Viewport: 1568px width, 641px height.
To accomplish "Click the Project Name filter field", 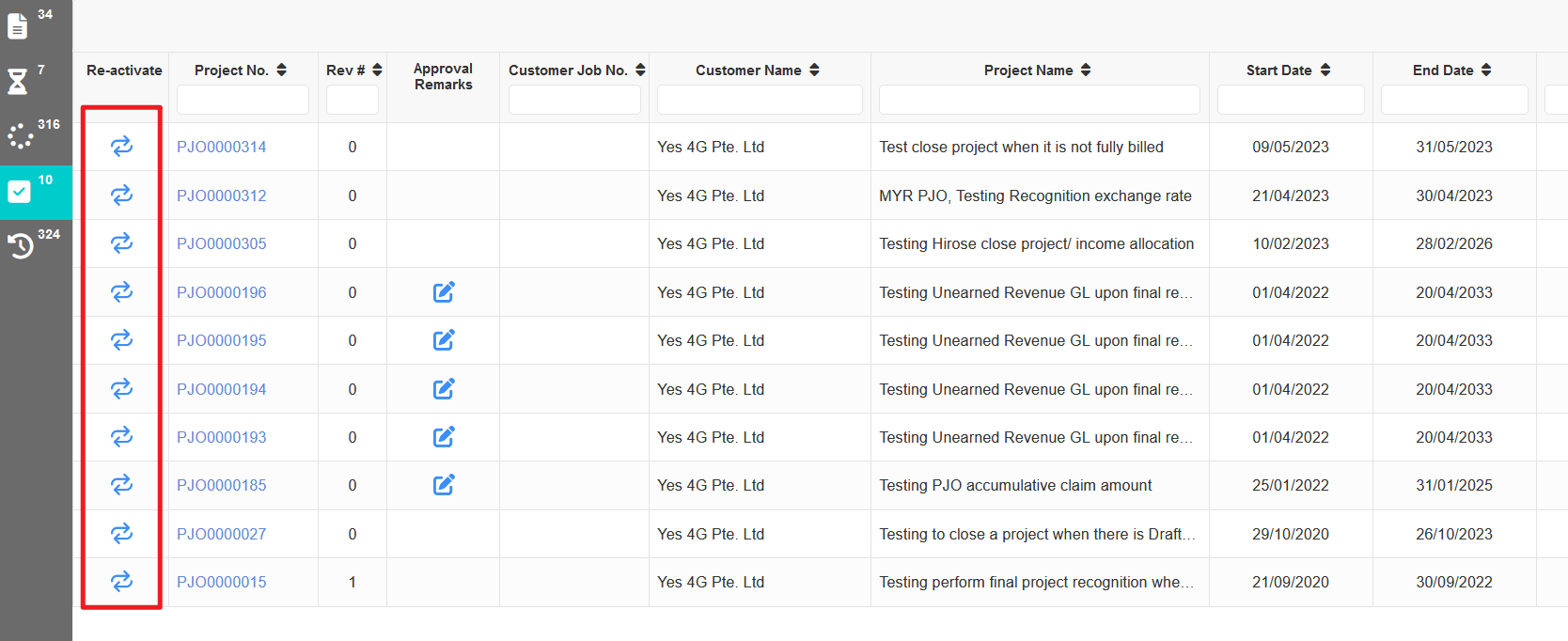I will pyautogui.click(x=1039, y=100).
